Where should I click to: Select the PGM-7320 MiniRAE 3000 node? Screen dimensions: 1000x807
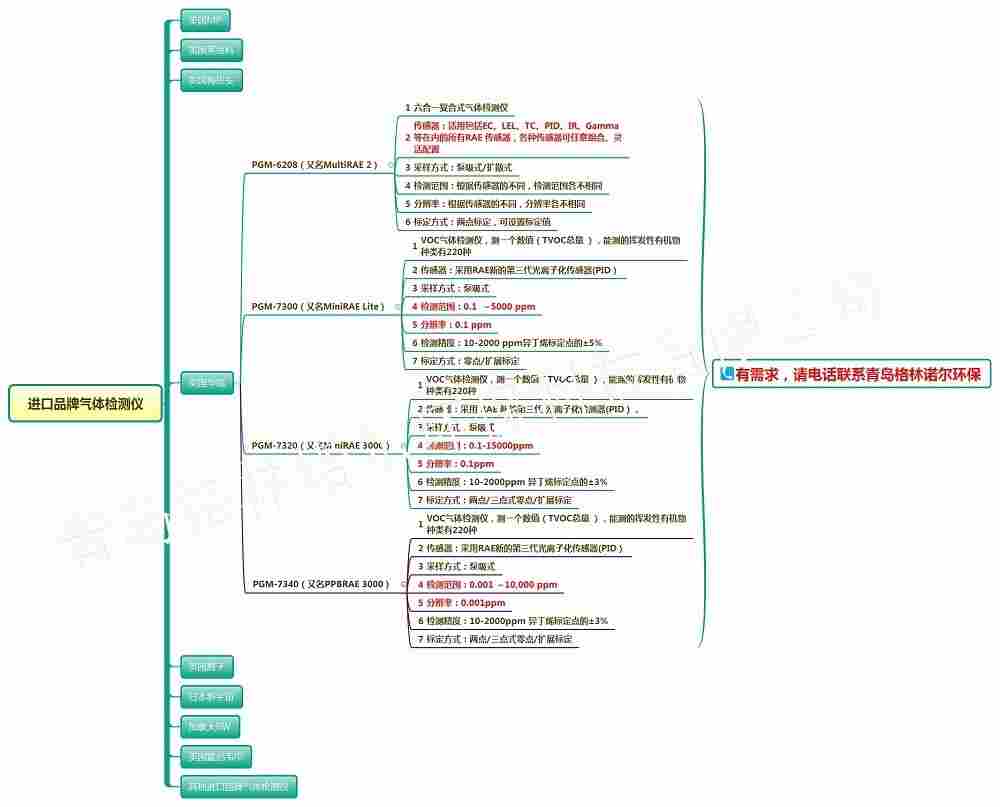point(320,445)
